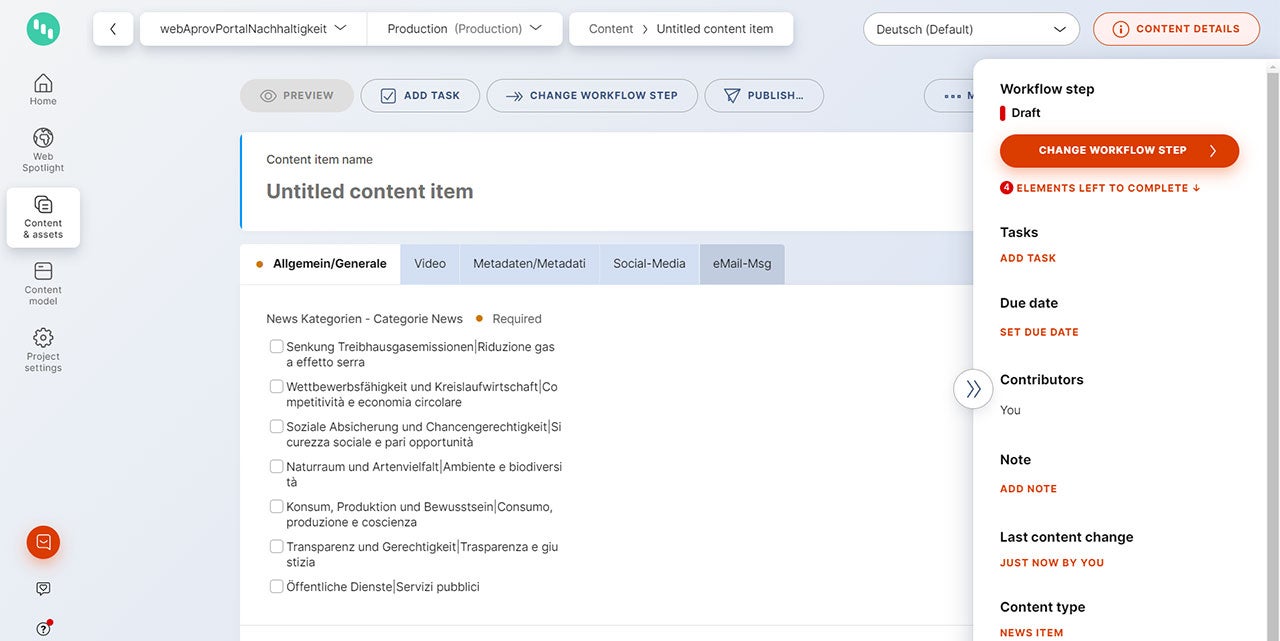Expand the webAprovPortalNachhaltigkeit project dropdown
This screenshot has height=641, width=1280.
pyautogui.click(x=253, y=29)
